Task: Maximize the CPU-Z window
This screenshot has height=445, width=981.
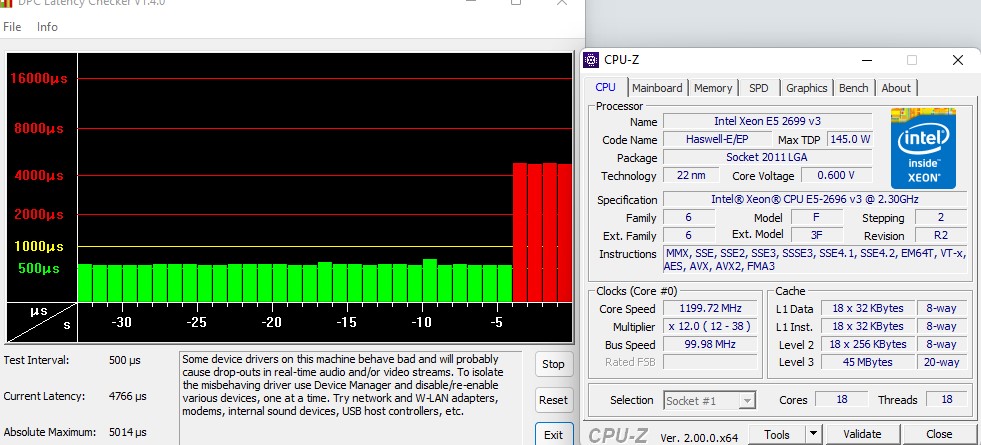Action: [x=912, y=60]
